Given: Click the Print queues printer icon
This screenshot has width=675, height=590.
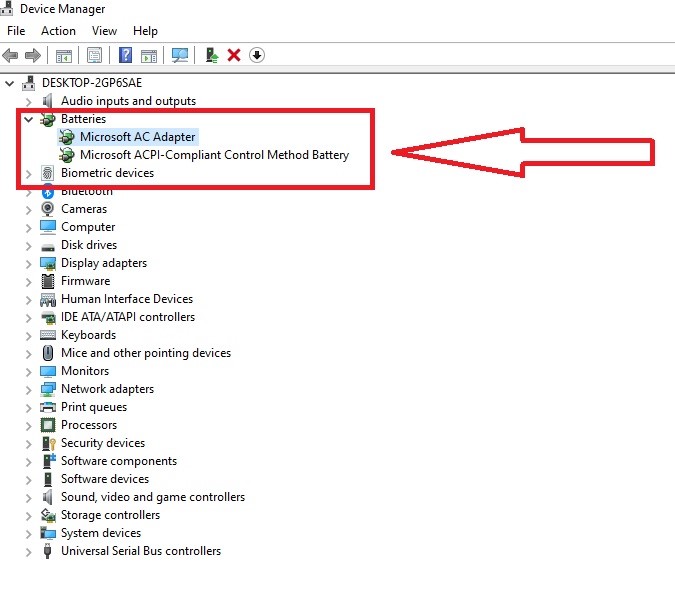Looking at the screenshot, I should 48,407.
